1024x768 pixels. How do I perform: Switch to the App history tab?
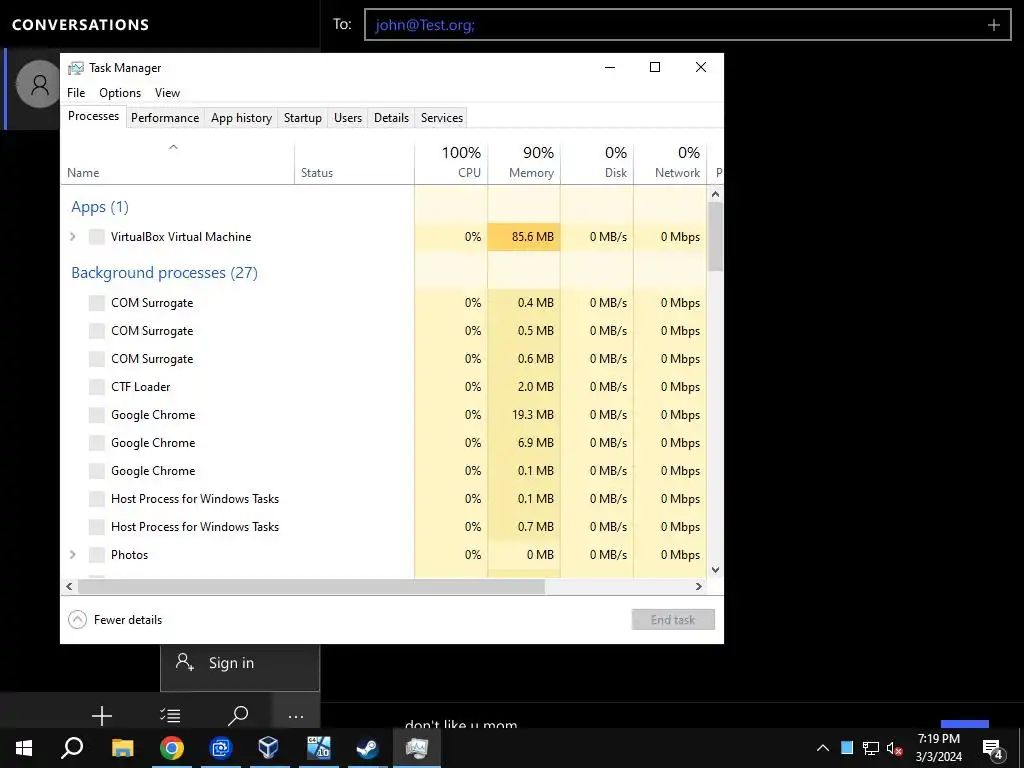coord(241,118)
